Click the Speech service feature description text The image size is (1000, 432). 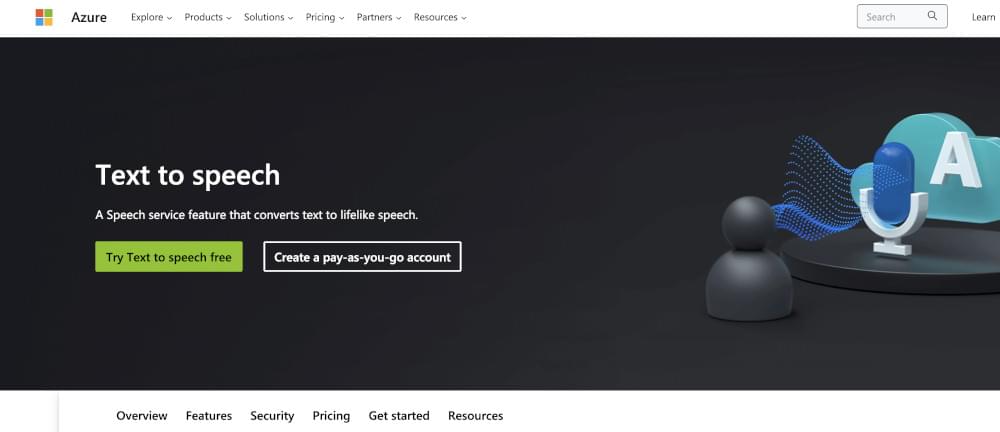[256, 215]
